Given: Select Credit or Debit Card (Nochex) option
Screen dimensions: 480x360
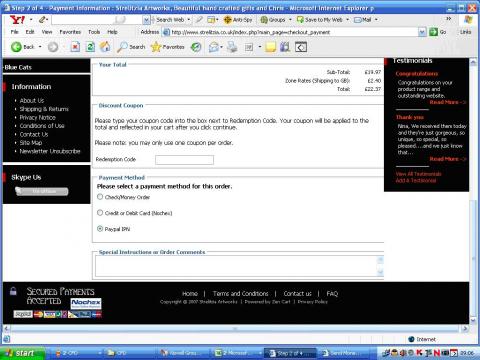Looking at the screenshot, I should [100, 213].
